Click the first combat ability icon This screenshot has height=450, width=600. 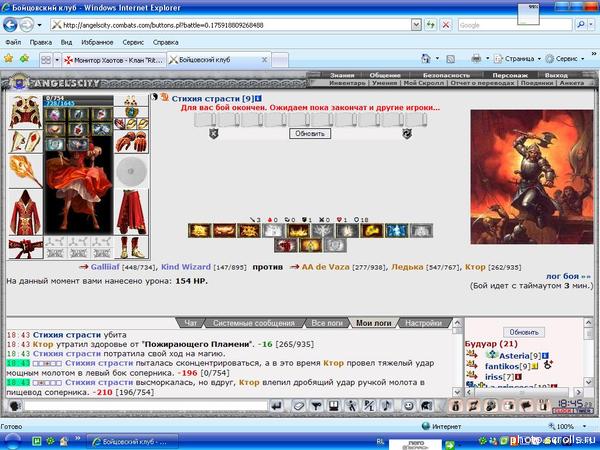[x=198, y=232]
